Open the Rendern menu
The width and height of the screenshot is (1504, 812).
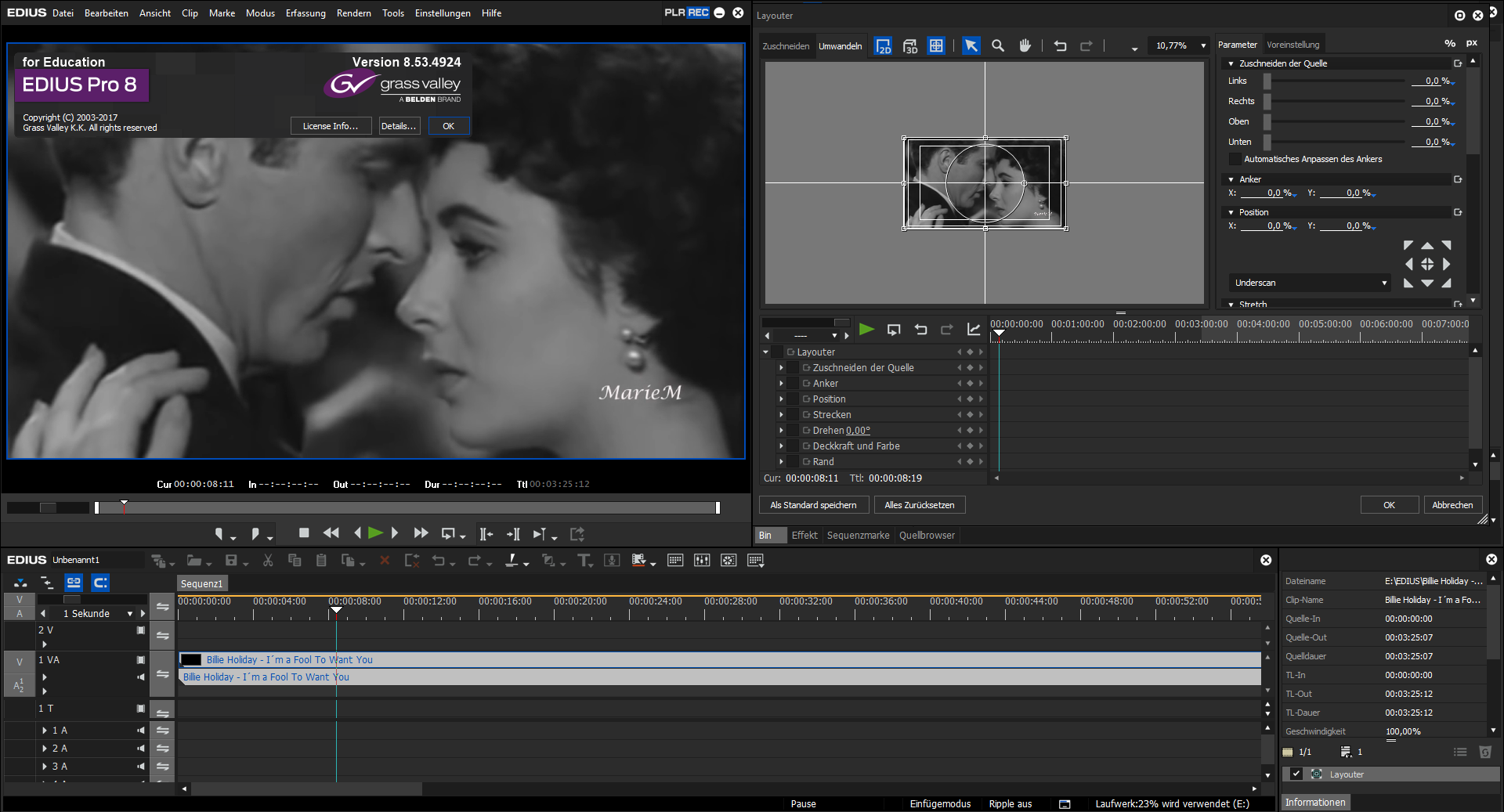click(354, 13)
